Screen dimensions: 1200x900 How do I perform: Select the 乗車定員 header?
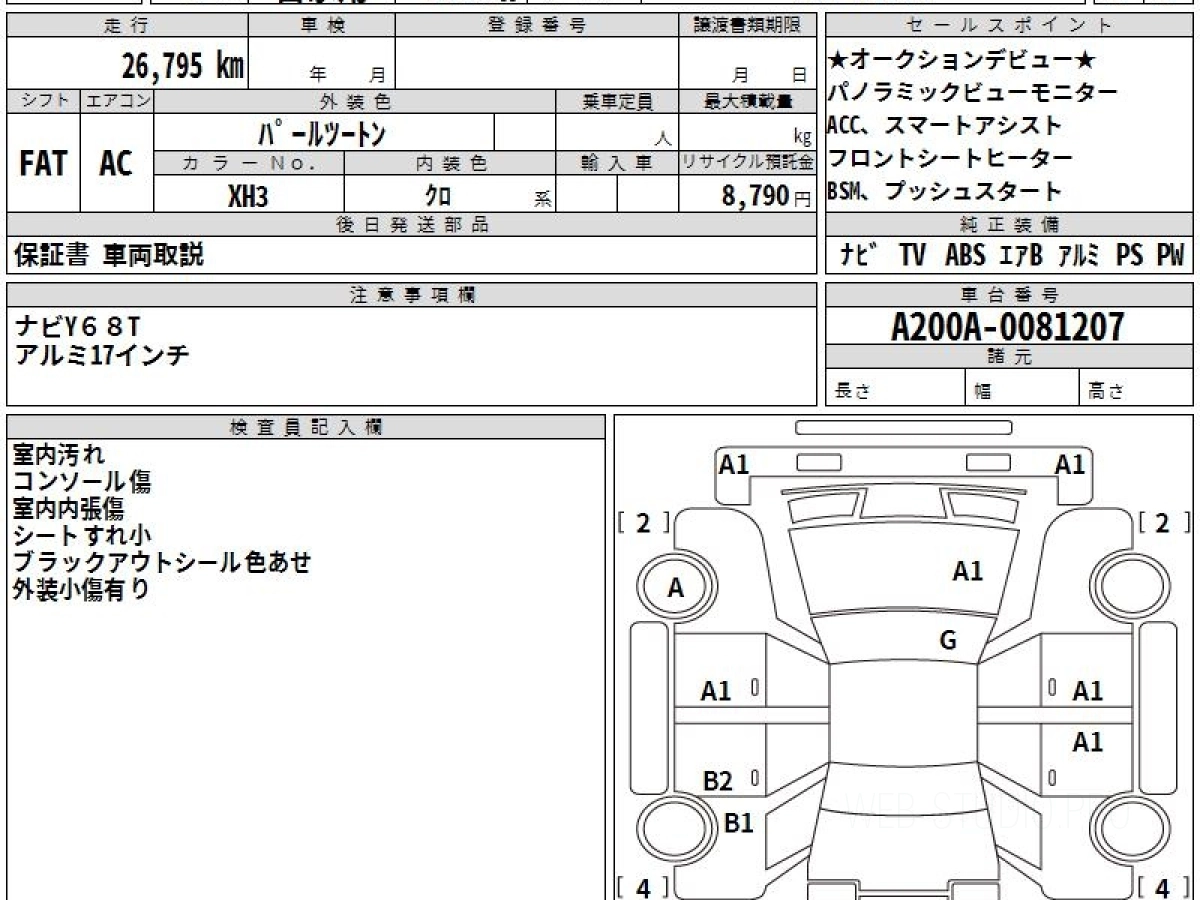[x=617, y=101]
